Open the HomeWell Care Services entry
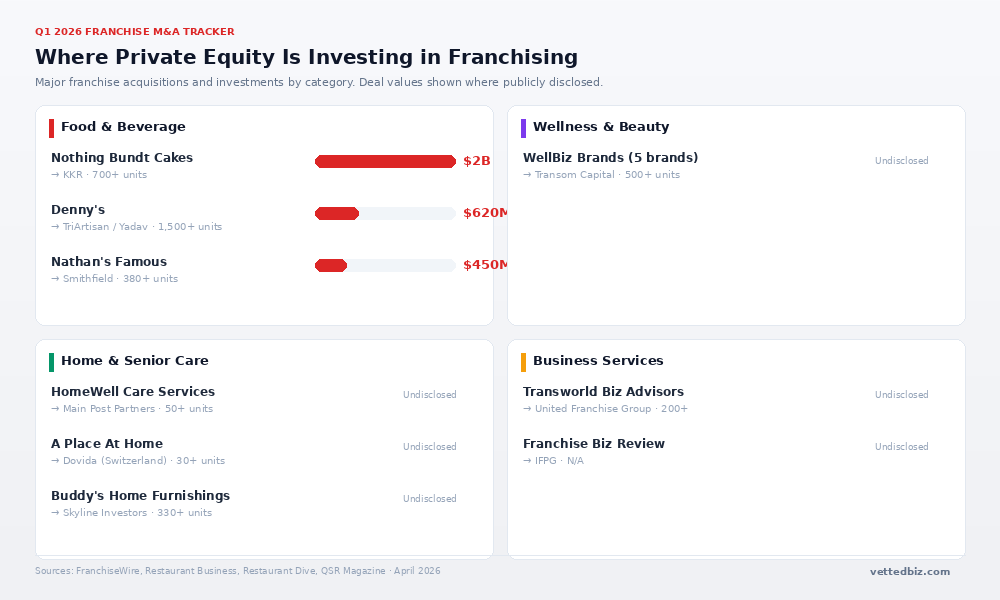The image size is (1000, 600). coord(133,391)
